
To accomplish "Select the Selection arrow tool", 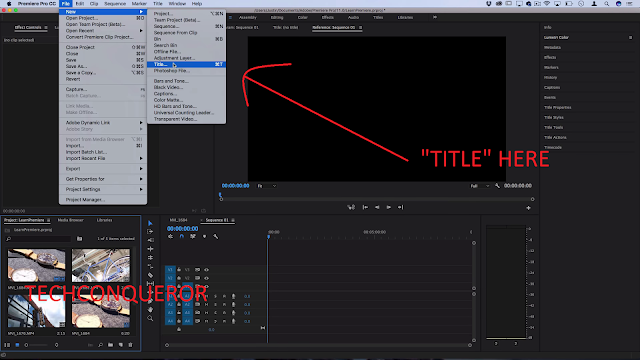I will click(150, 223).
